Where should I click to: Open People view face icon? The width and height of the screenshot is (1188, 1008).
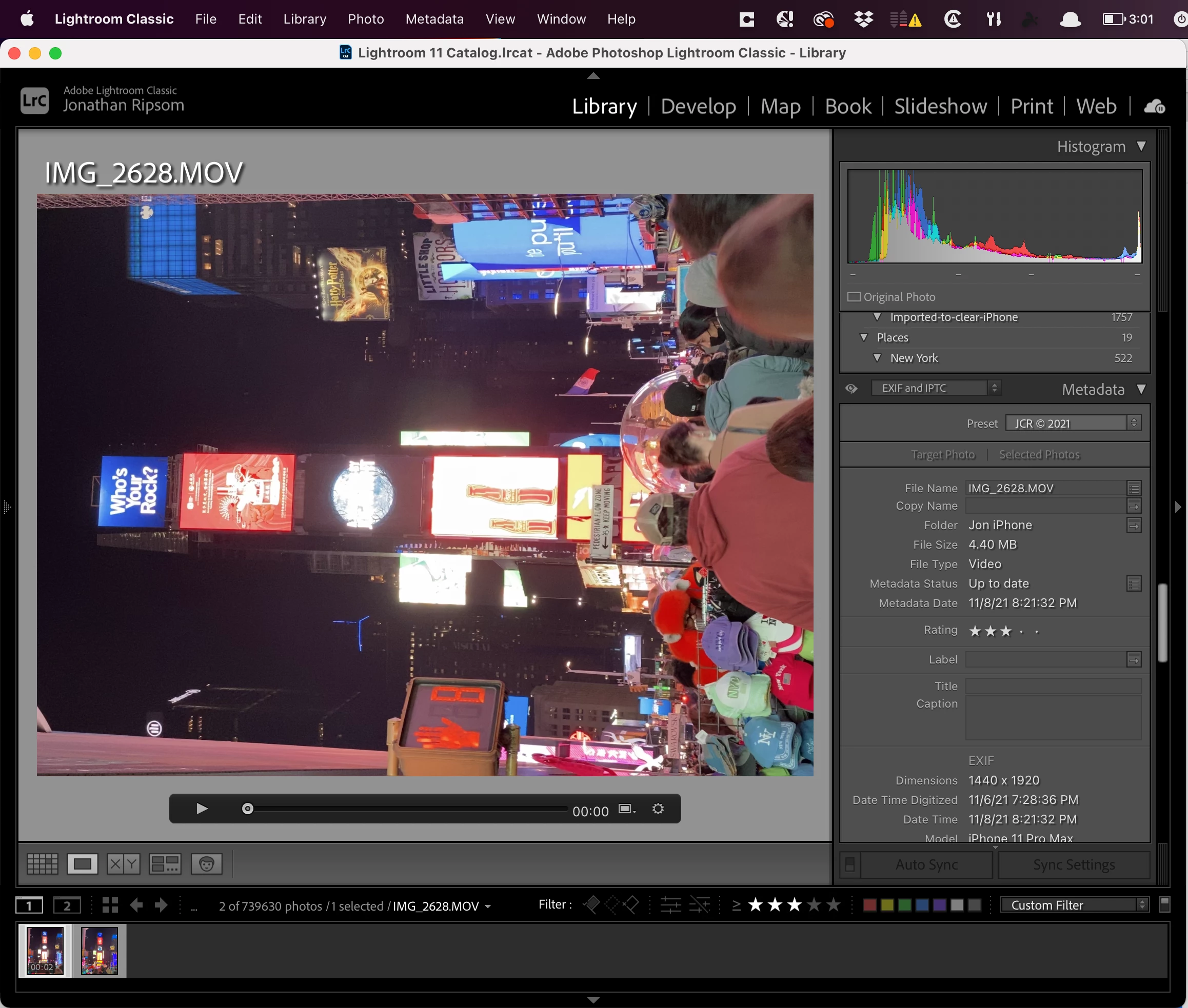pyautogui.click(x=206, y=864)
